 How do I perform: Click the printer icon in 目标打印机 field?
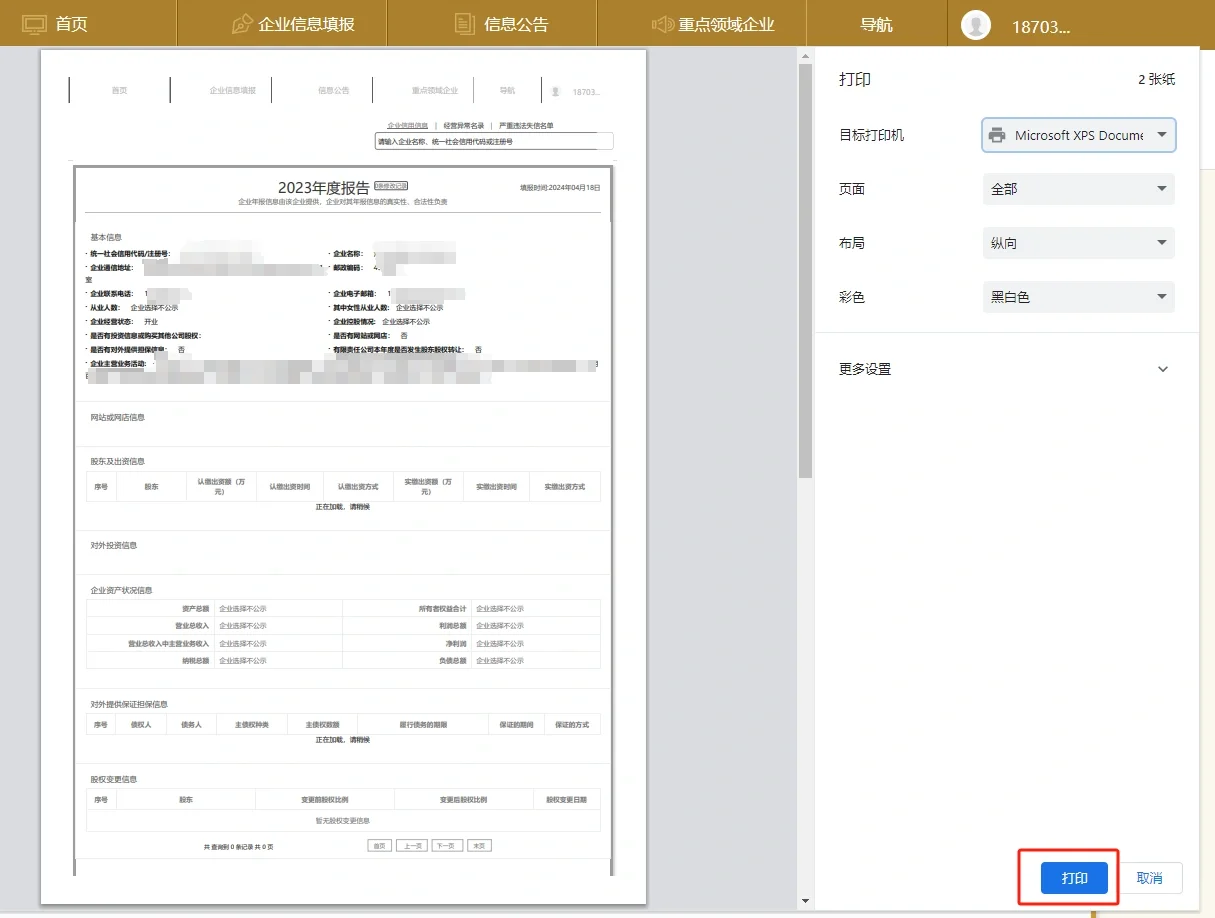[997, 135]
